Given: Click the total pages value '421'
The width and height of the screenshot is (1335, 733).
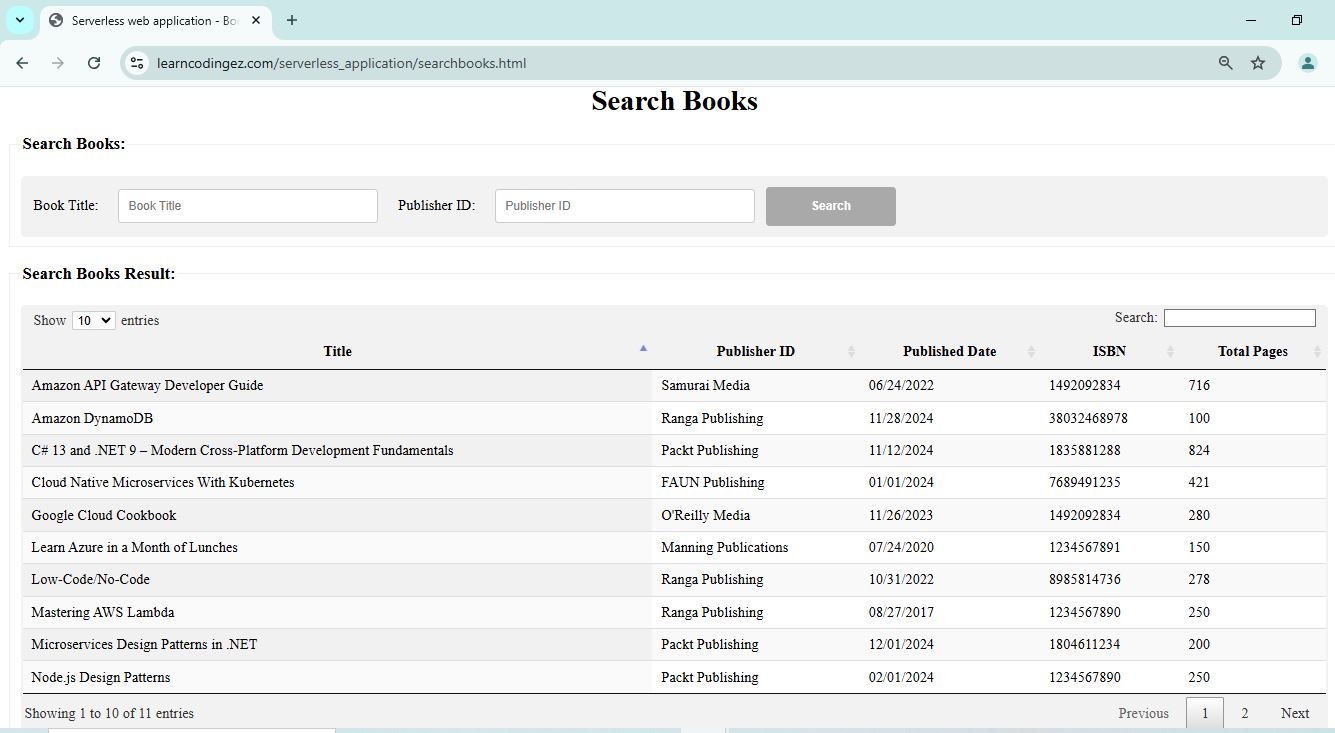Looking at the screenshot, I should click(x=1199, y=482).
